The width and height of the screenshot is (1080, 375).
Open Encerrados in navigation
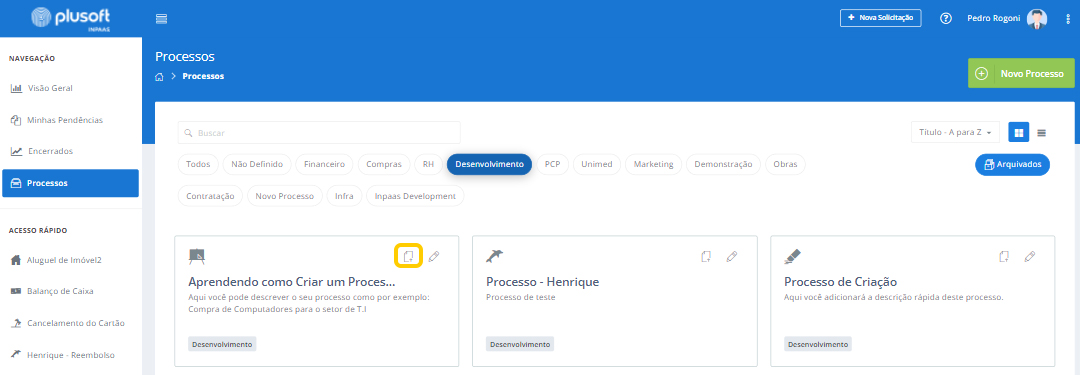[x=41, y=151]
